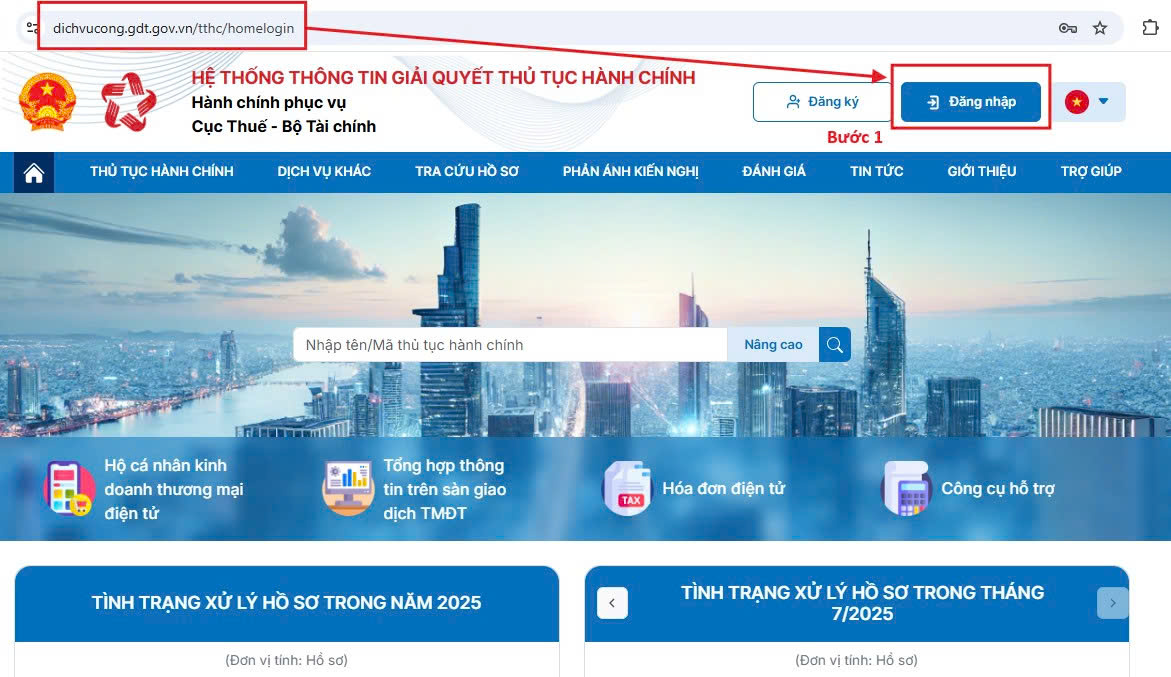Go to next month with right chevron

point(1113,603)
